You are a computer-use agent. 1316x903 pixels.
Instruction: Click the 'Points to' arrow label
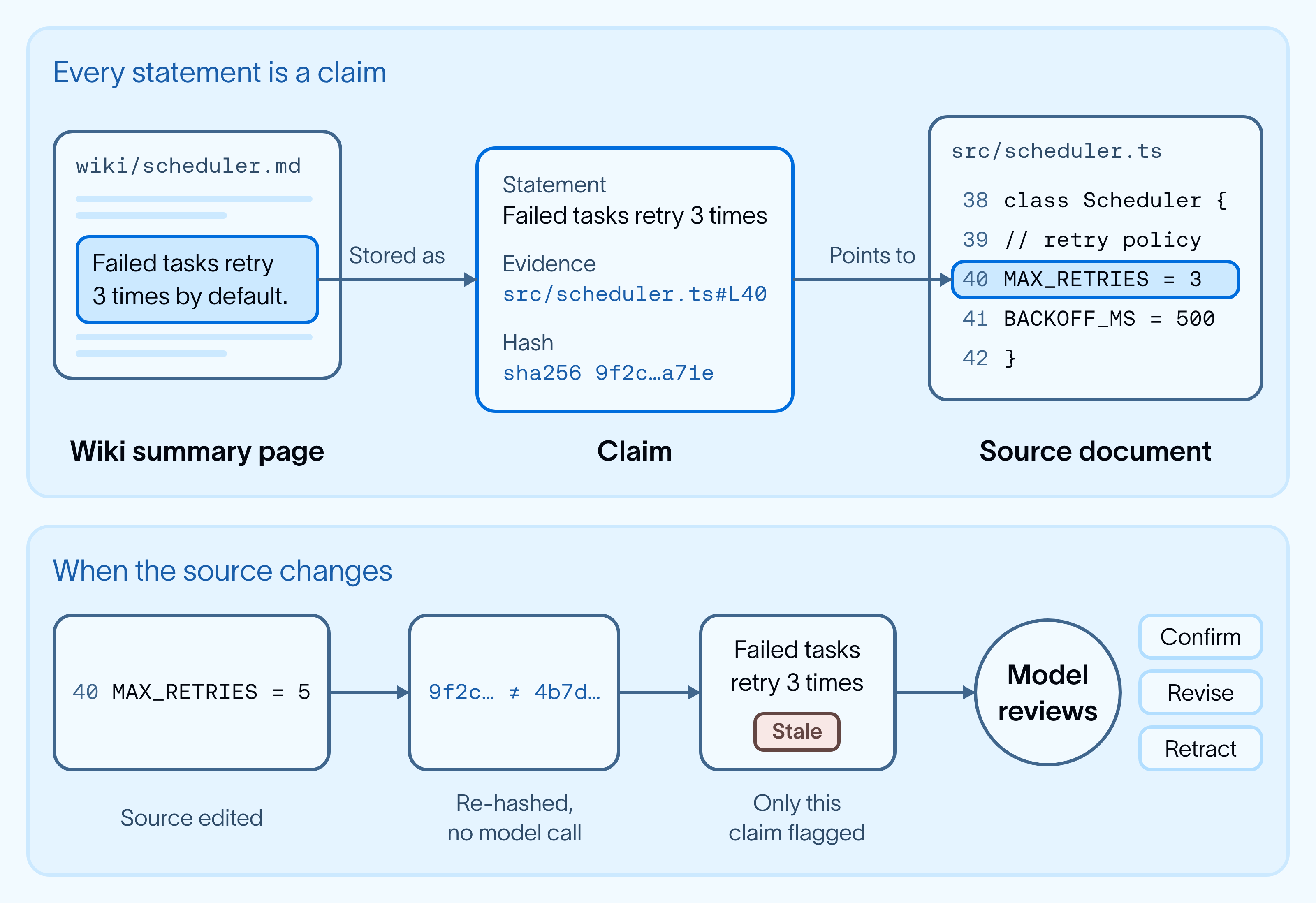[x=872, y=255]
